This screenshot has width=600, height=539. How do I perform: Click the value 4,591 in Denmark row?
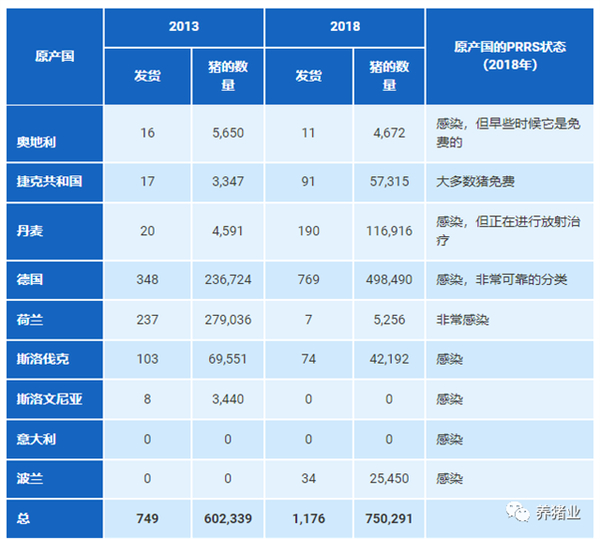(228, 231)
